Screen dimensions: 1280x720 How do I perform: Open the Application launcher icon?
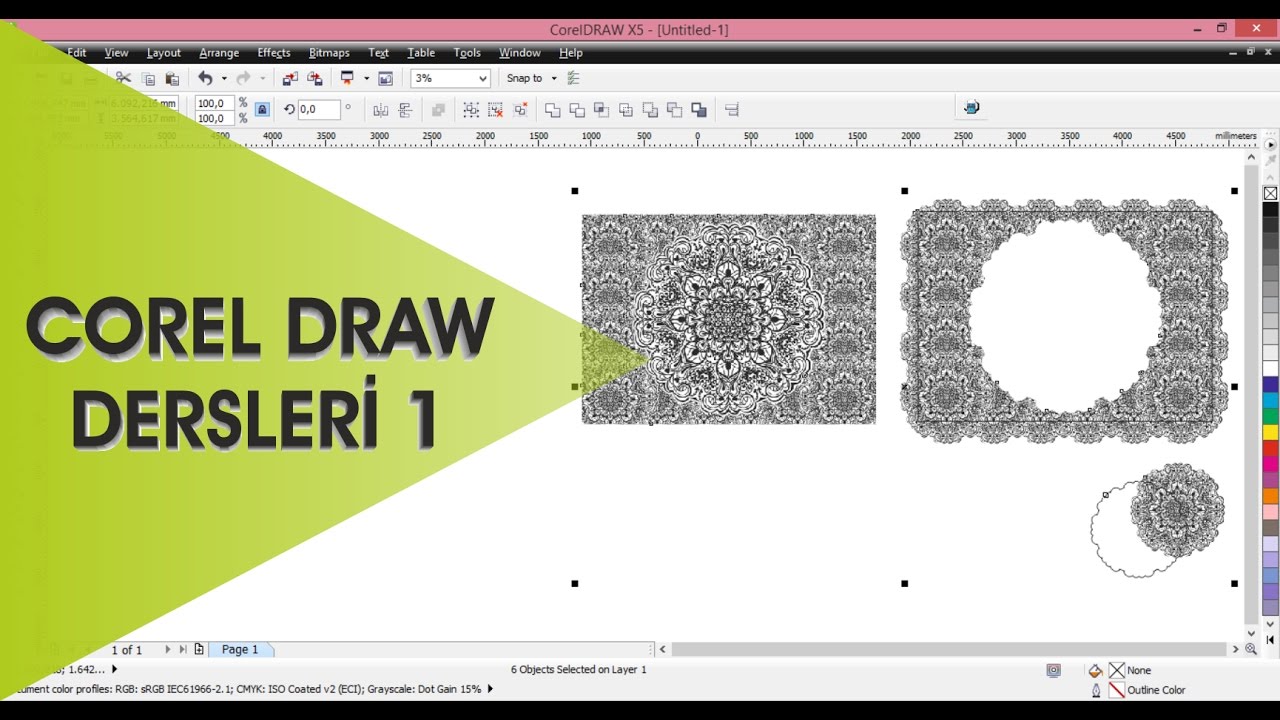348,78
